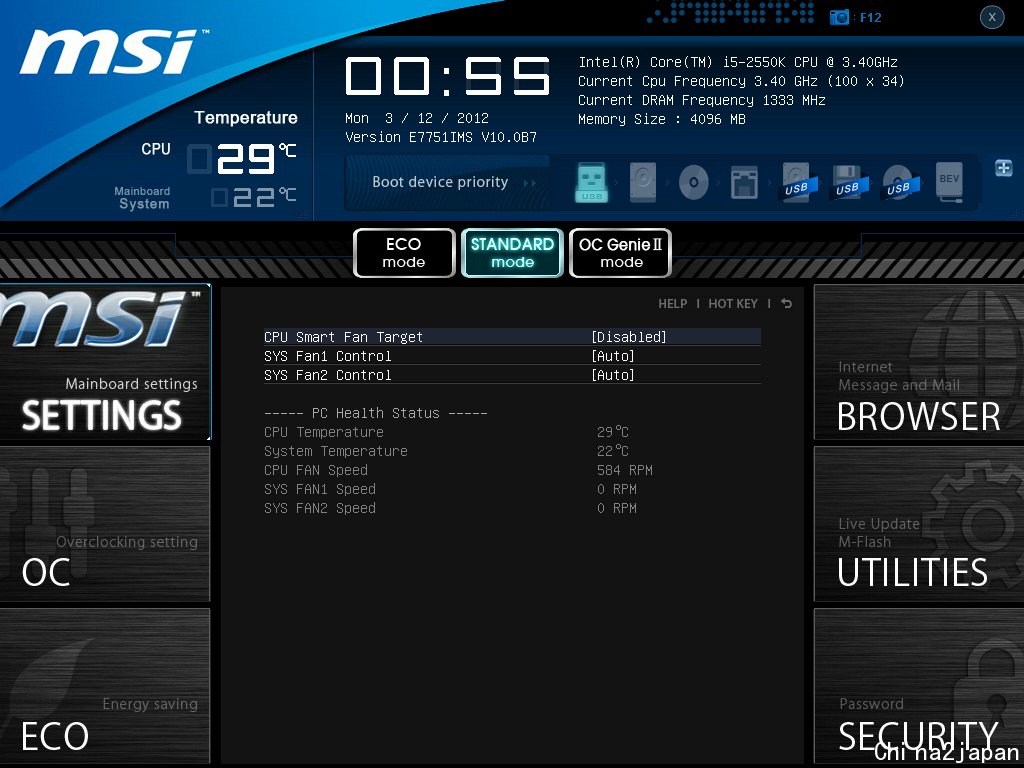Change the SYS Fan2 Control [Auto] value

tap(613, 375)
